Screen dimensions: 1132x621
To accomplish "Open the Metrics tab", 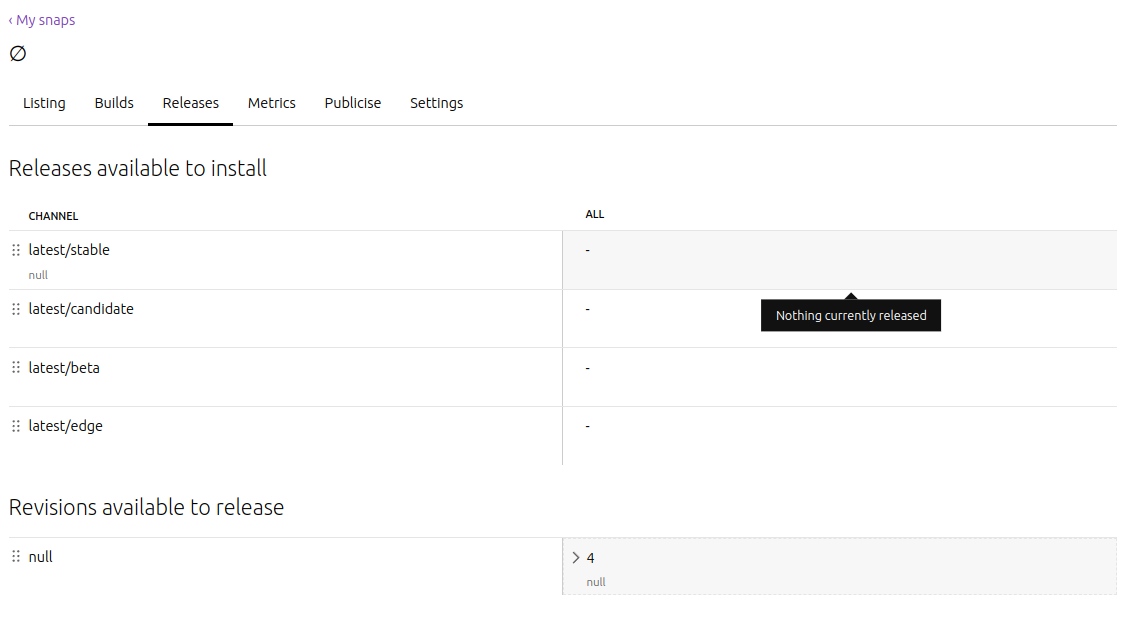I will (x=271, y=102).
